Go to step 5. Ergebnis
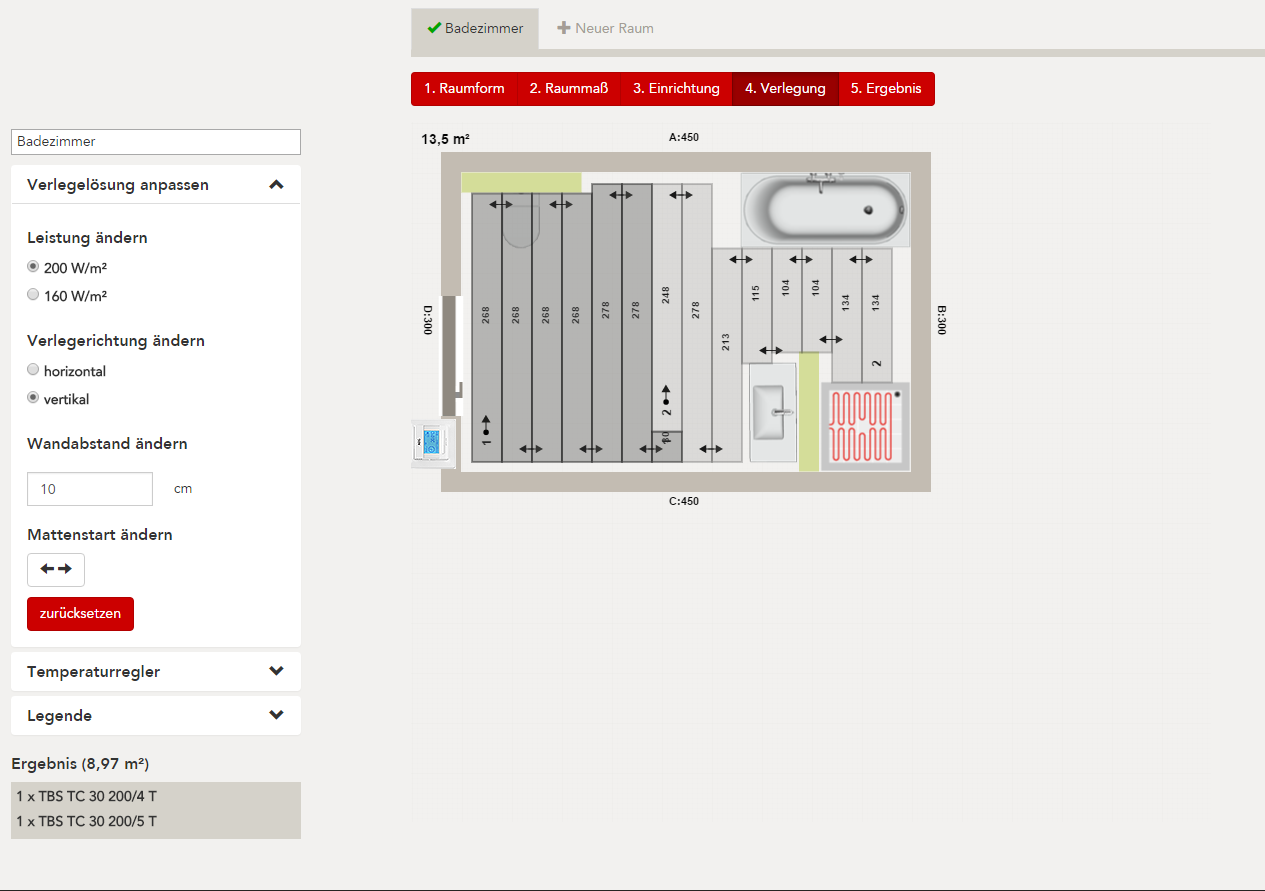Viewport: 1265px width, 891px height. coord(886,88)
